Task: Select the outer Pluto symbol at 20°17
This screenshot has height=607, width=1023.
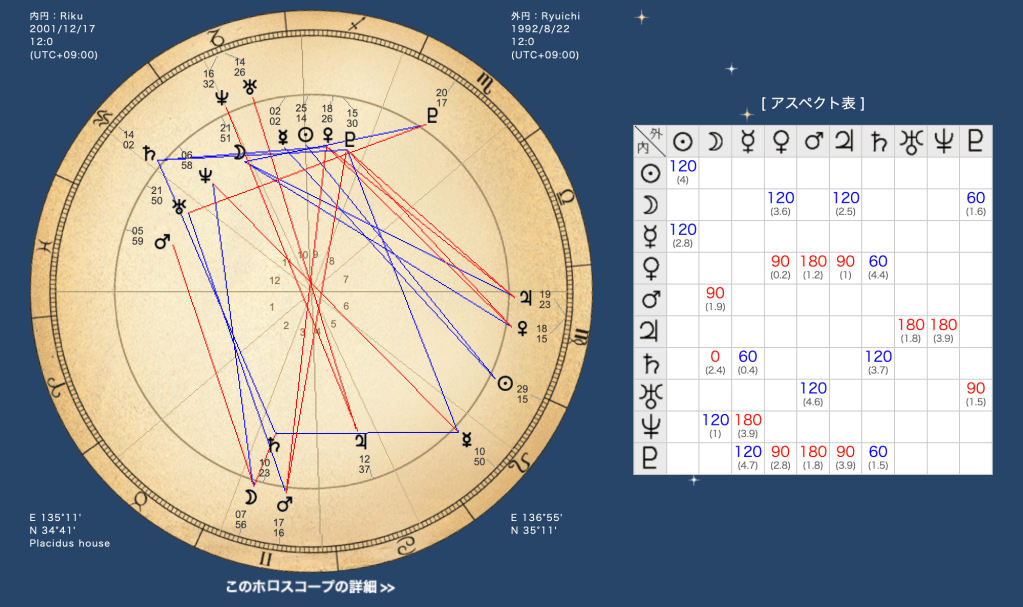Action: click(x=432, y=116)
